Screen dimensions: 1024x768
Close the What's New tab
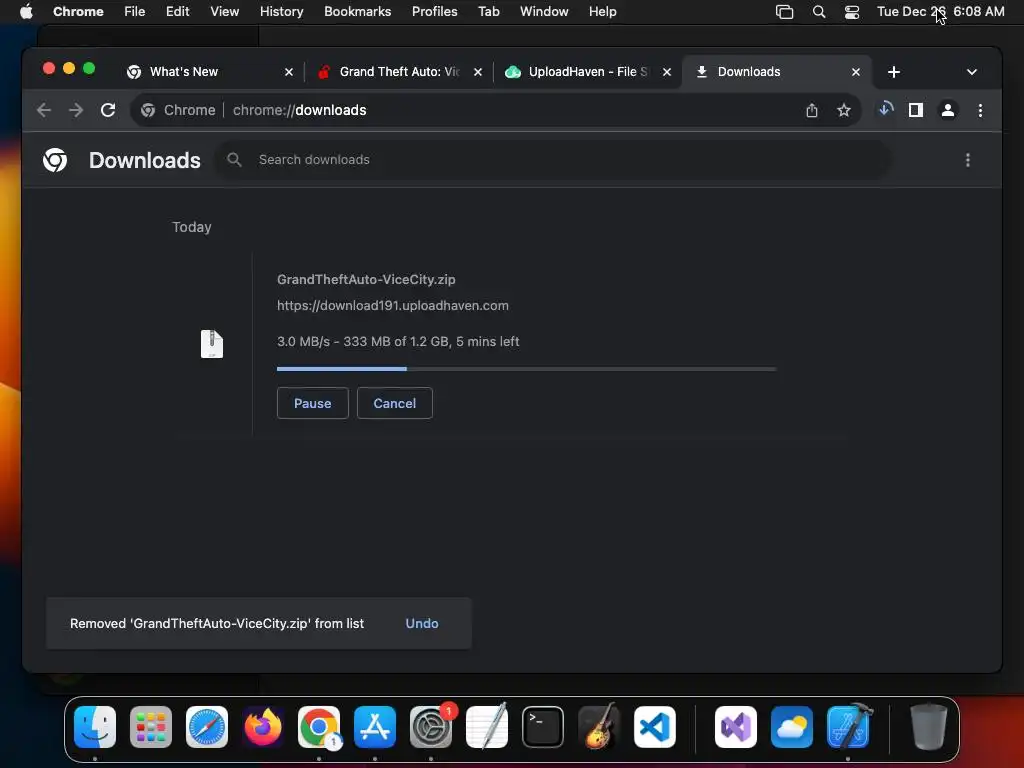[289, 72]
